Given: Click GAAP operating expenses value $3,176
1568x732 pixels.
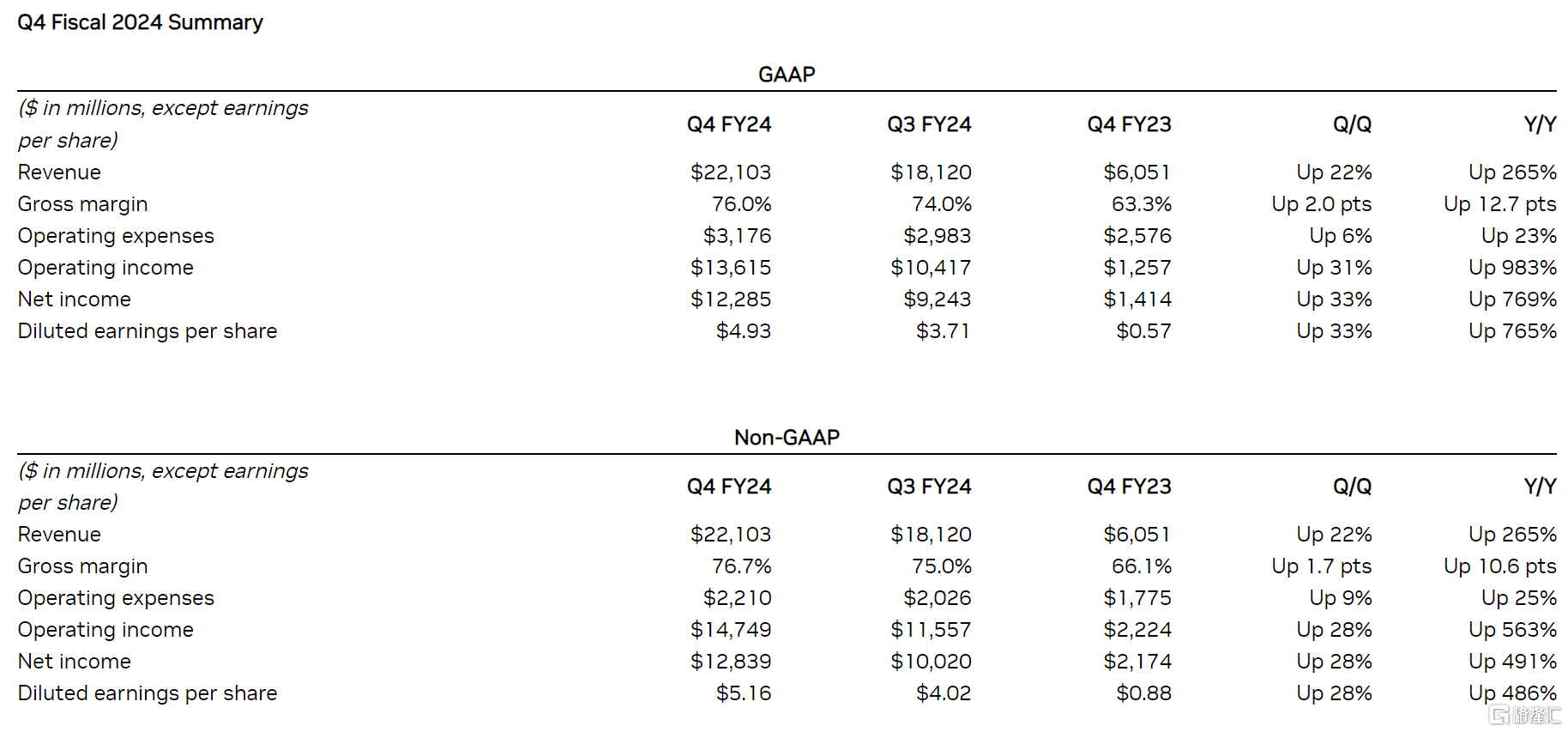Looking at the screenshot, I should click(x=737, y=236).
